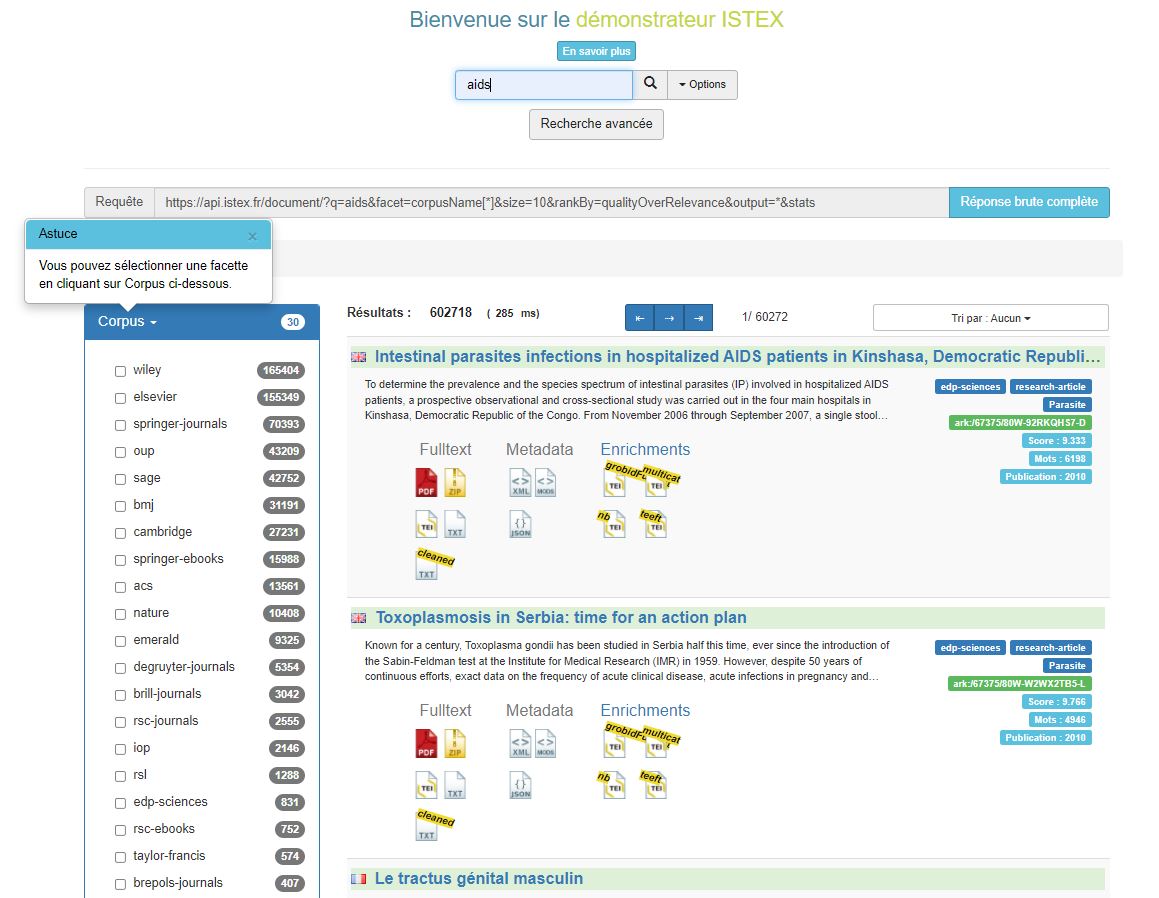Check the taylor-francis corpus checkbox
This screenshot has width=1159, height=898.
pyautogui.click(x=120, y=857)
